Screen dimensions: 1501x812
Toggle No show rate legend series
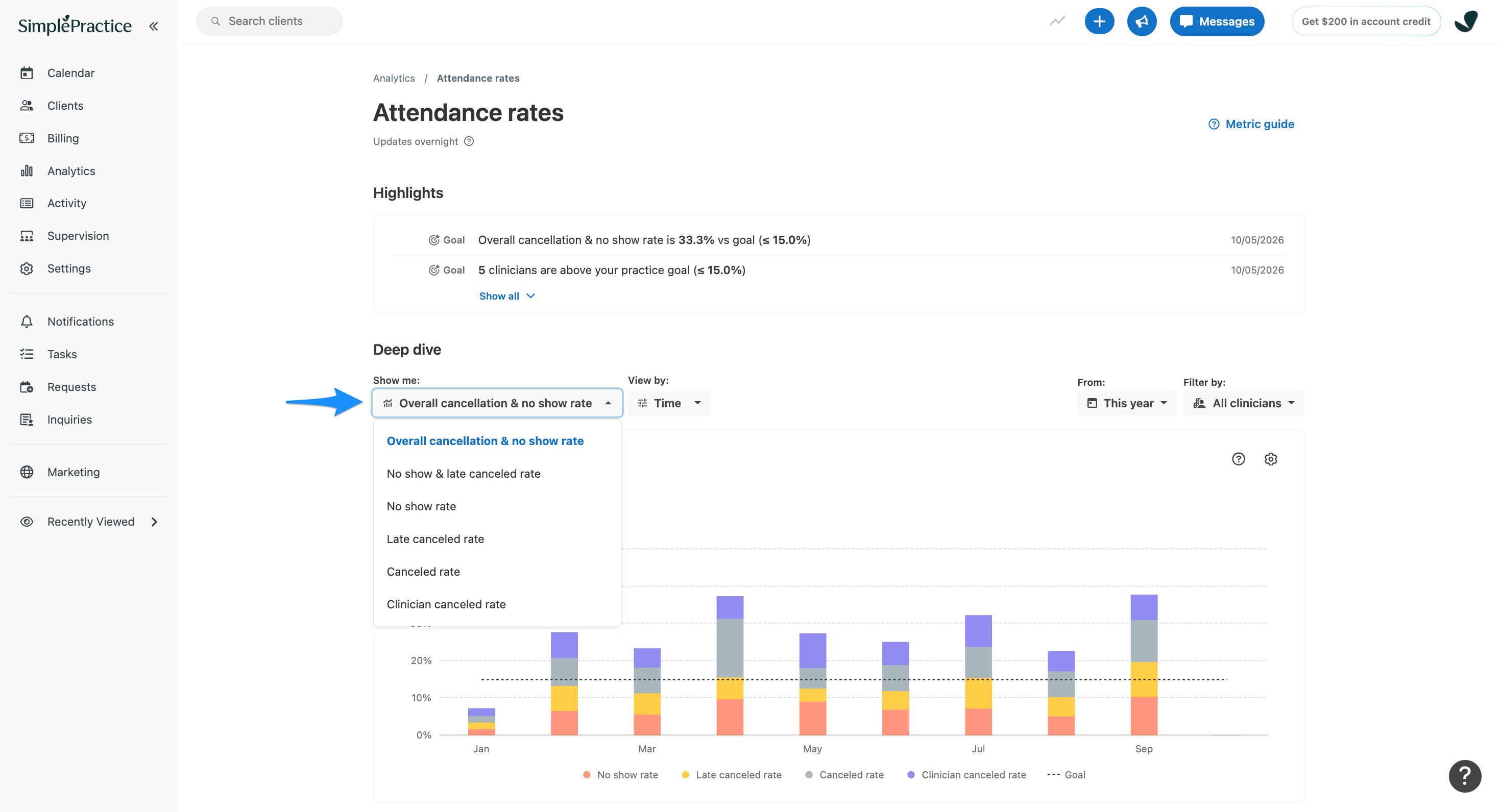(x=620, y=775)
